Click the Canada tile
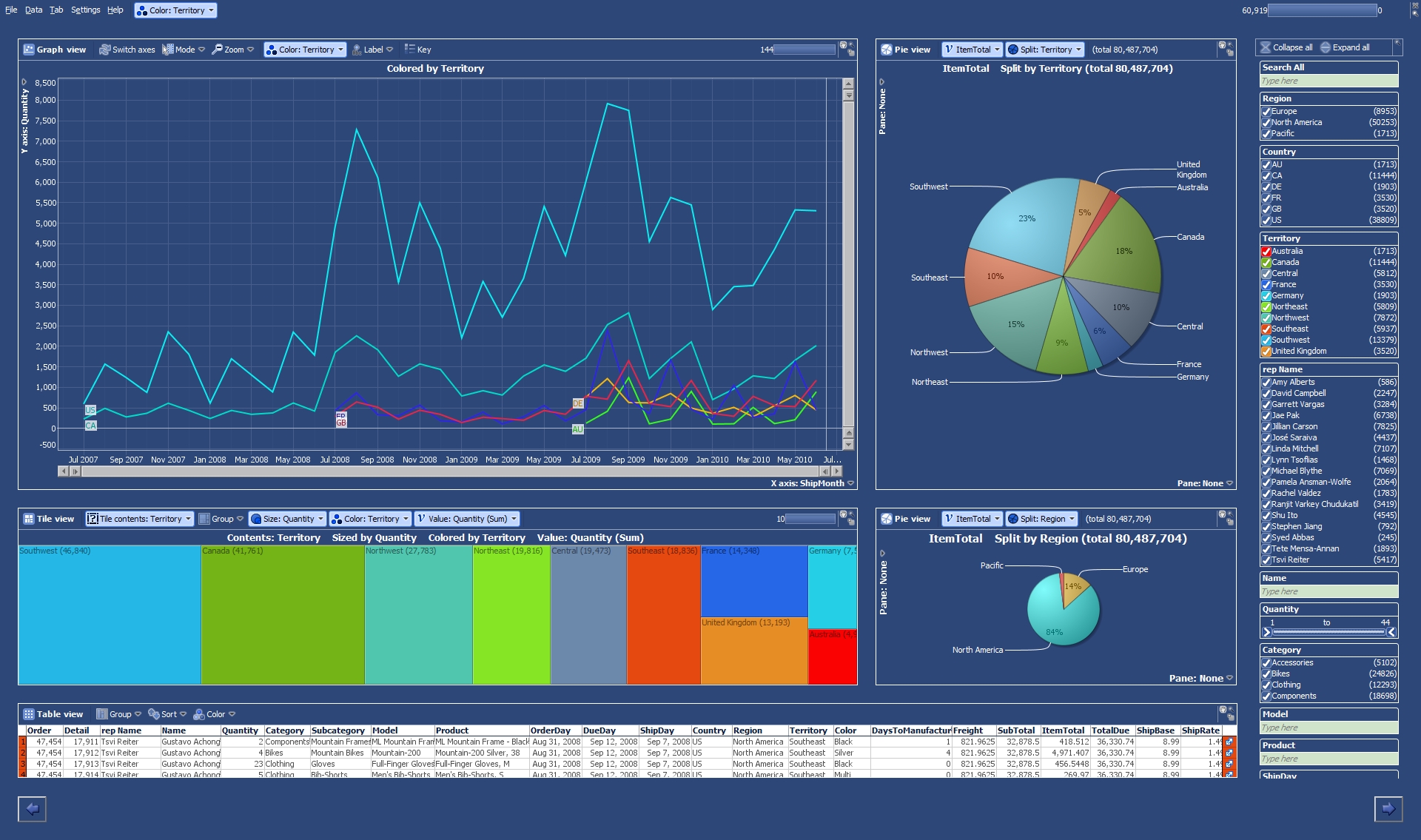Image resolution: width=1421 pixels, height=840 pixels. coord(283,615)
